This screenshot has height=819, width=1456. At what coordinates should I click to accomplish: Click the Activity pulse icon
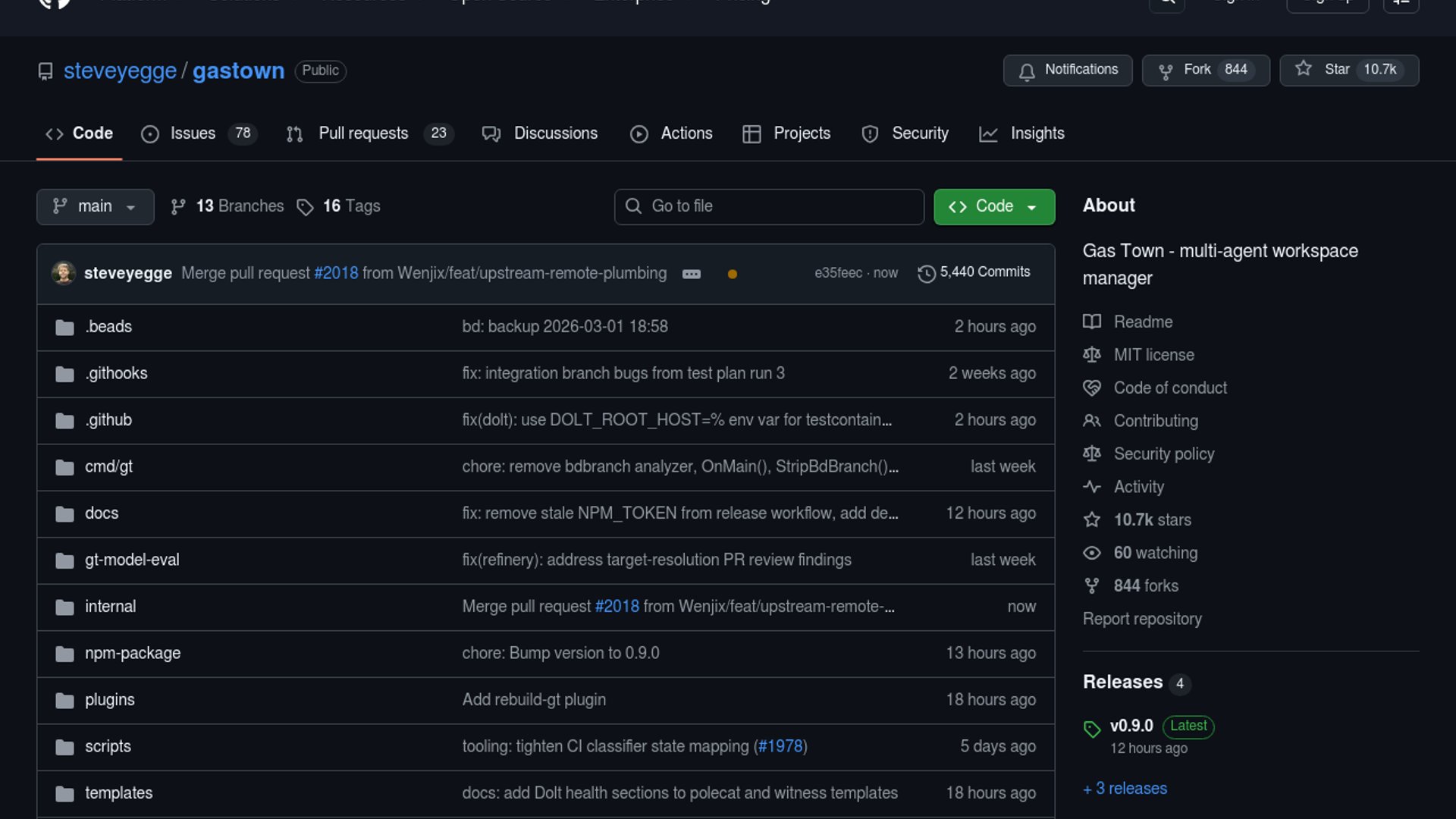coord(1091,487)
